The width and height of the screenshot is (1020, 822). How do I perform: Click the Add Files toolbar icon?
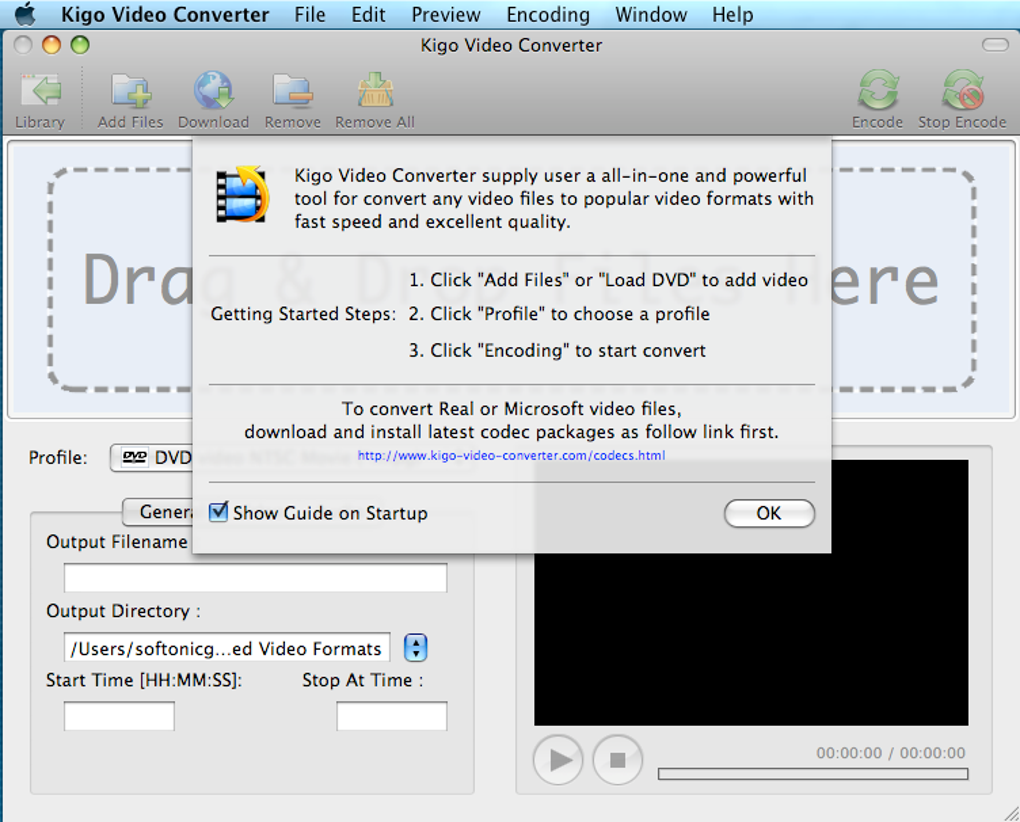[x=130, y=91]
